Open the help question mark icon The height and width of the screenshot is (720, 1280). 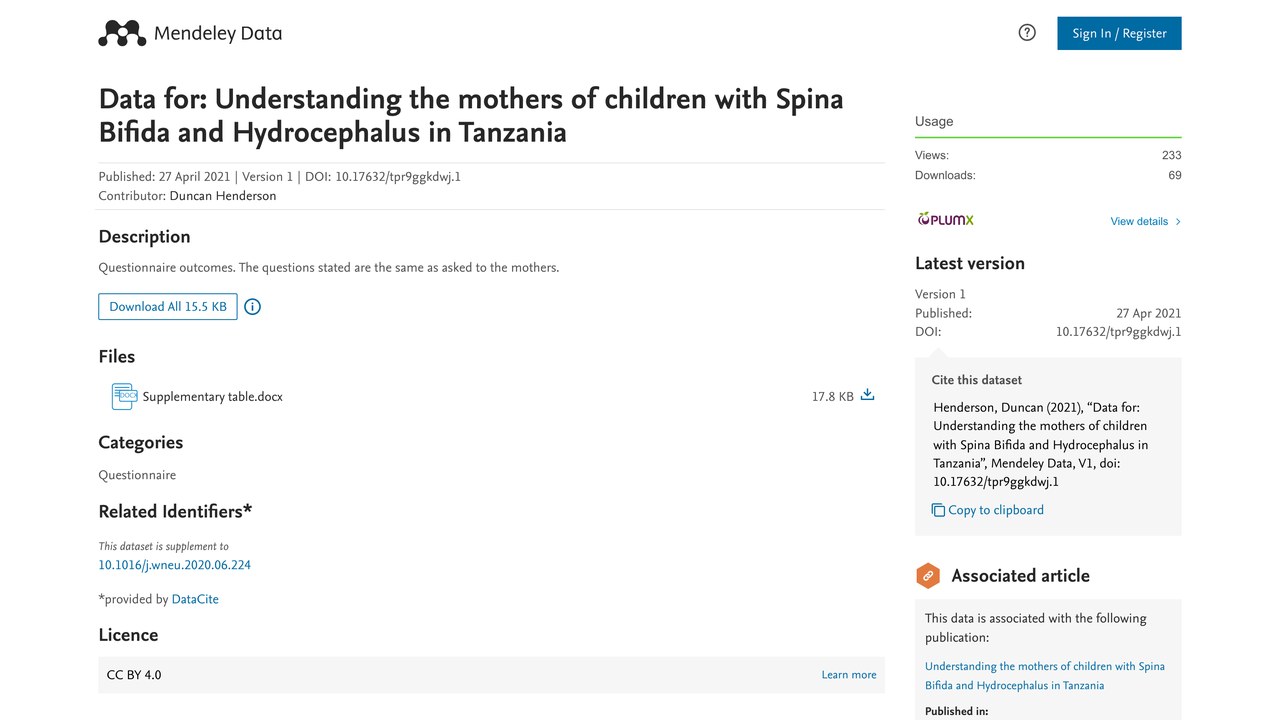[x=1027, y=33]
